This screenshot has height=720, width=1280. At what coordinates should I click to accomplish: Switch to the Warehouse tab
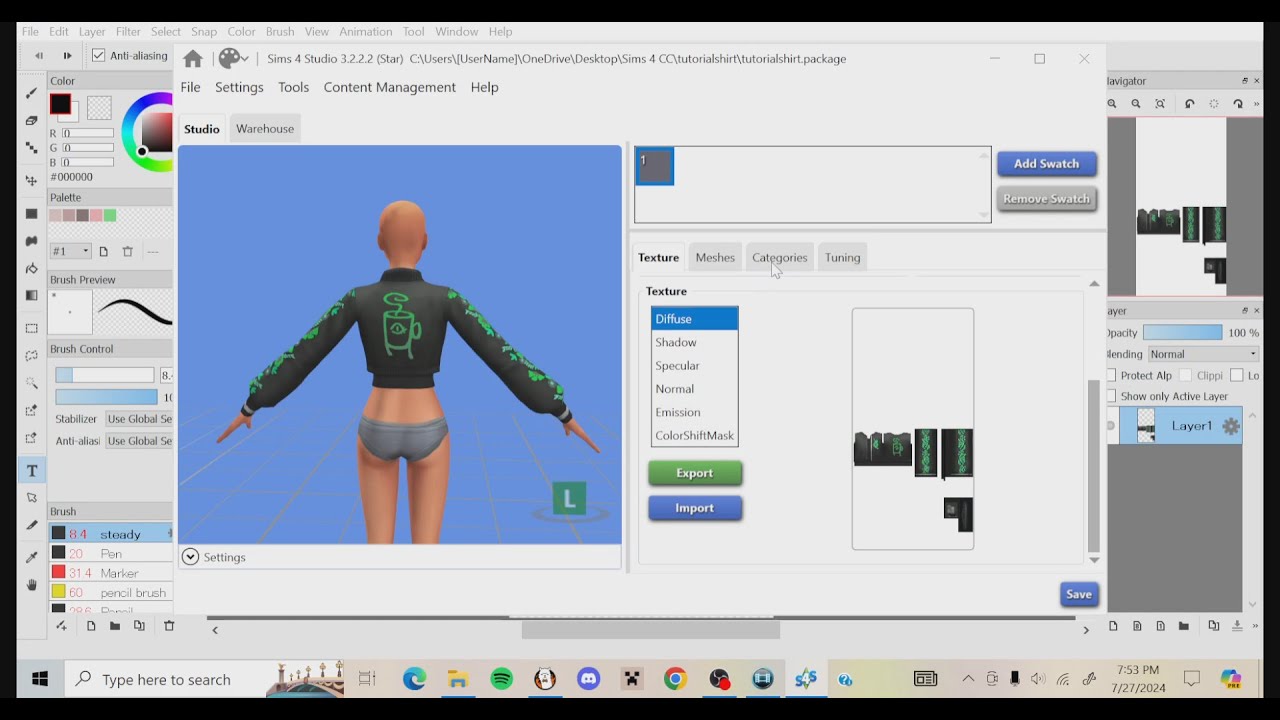[x=265, y=129]
